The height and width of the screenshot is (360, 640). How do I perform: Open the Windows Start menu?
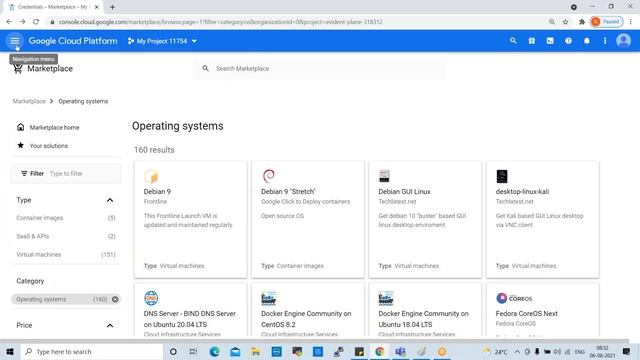tap(10, 351)
